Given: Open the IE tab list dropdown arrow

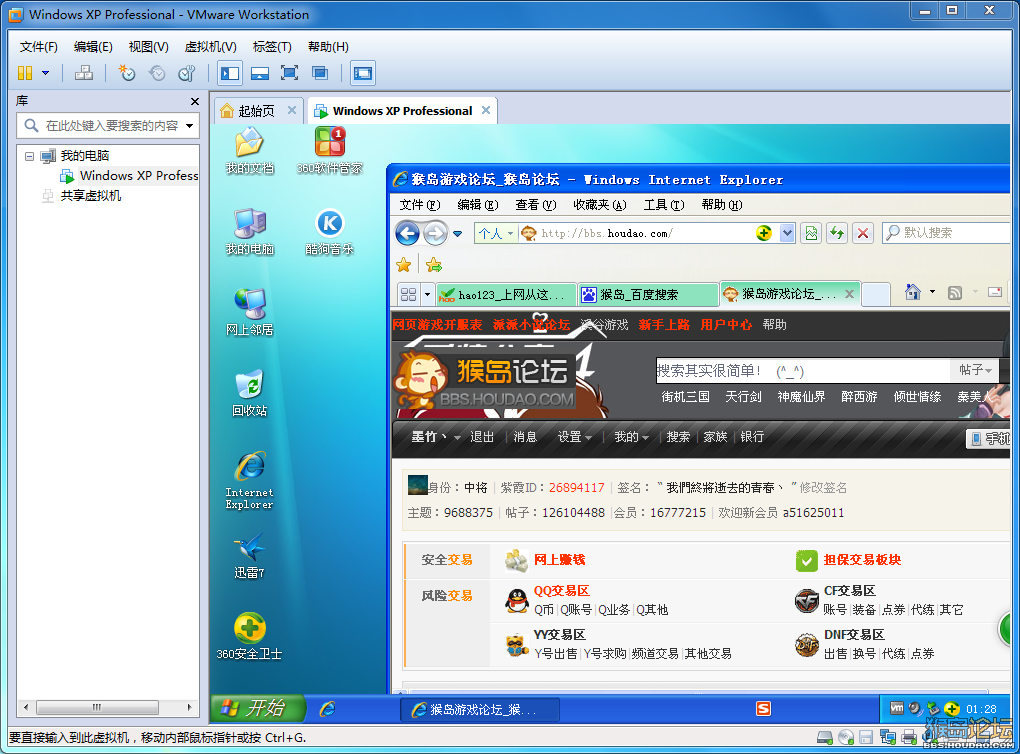Looking at the screenshot, I should pyautogui.click(x=427, y=295).
